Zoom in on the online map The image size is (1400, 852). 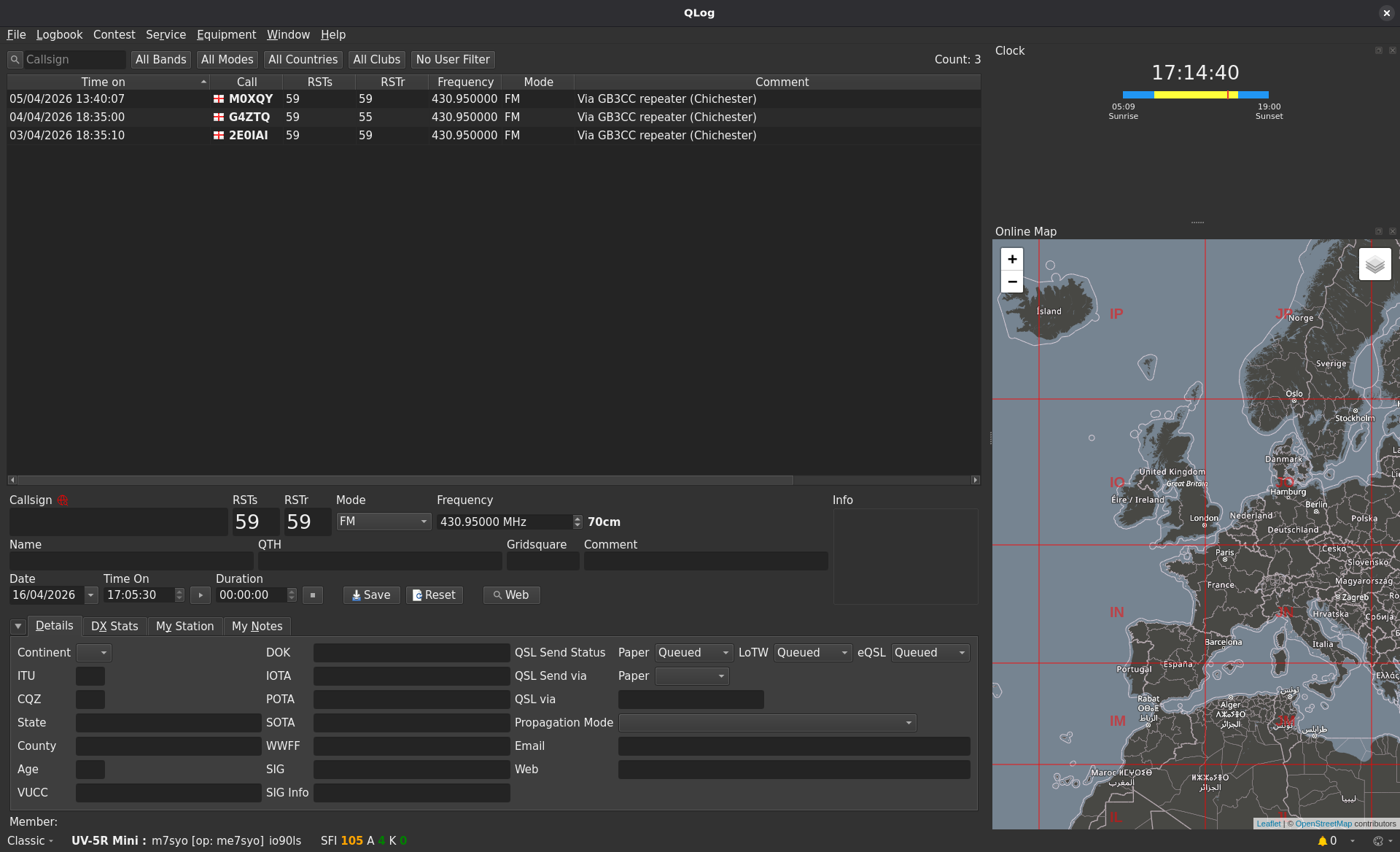[1012, 260]
